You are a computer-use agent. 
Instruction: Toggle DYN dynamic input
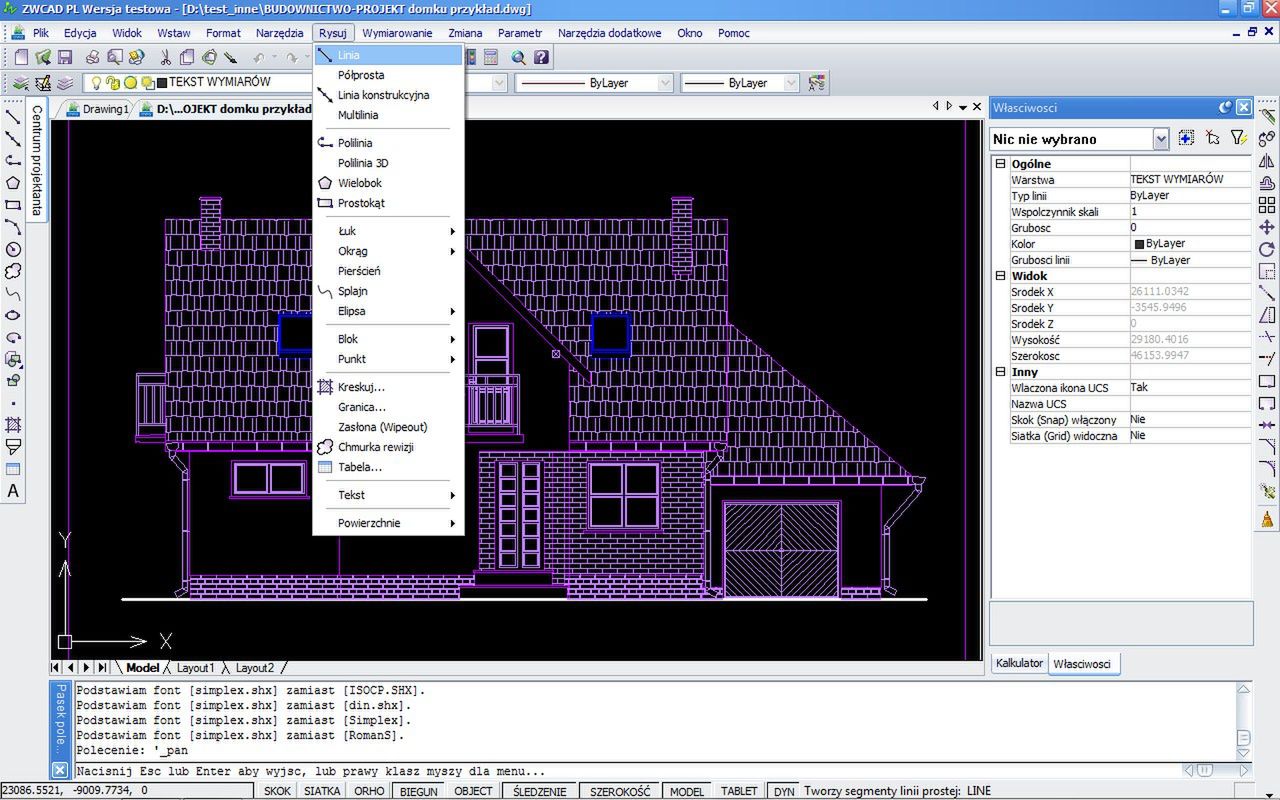(785, 791)
